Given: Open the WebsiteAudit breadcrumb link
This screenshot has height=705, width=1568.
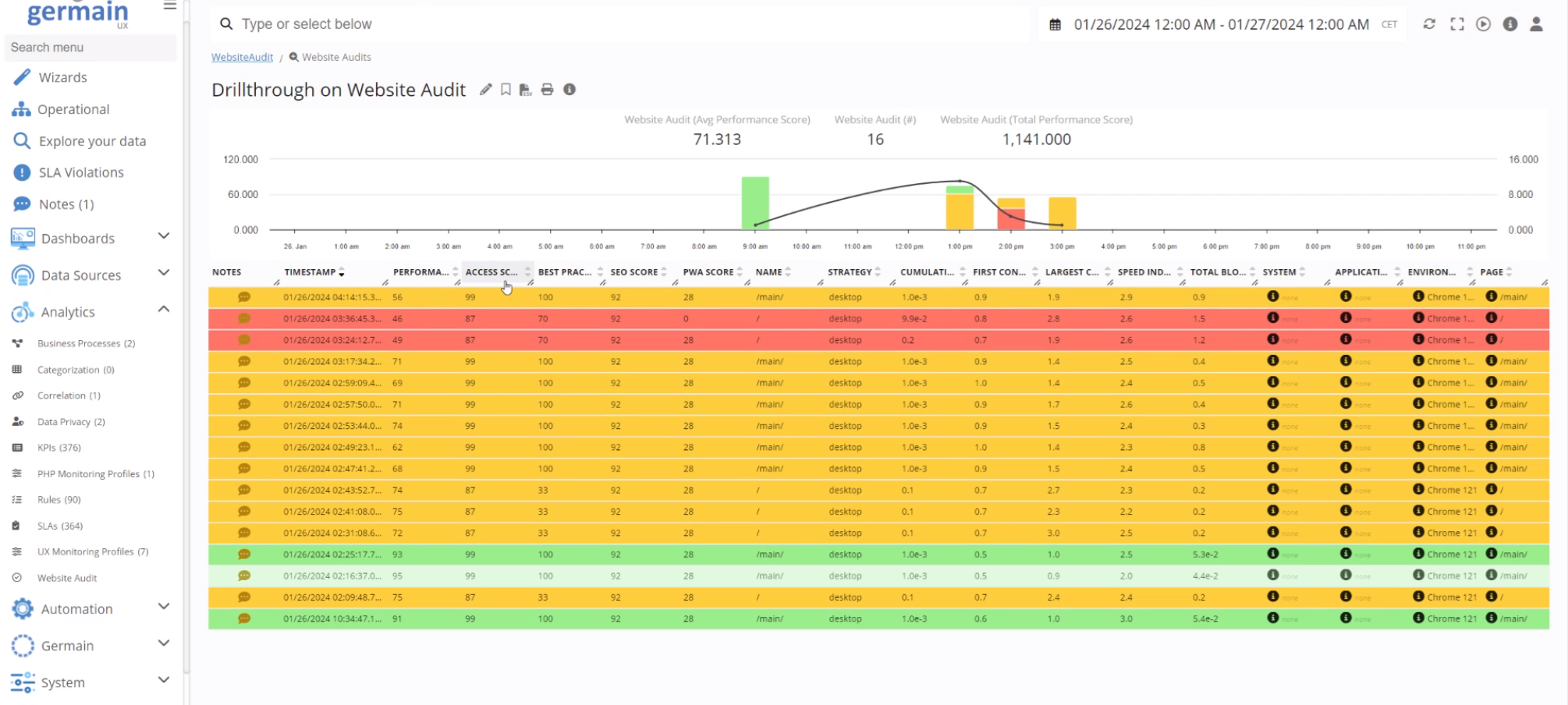Looking at the screenshot, I should pos(242,56).
